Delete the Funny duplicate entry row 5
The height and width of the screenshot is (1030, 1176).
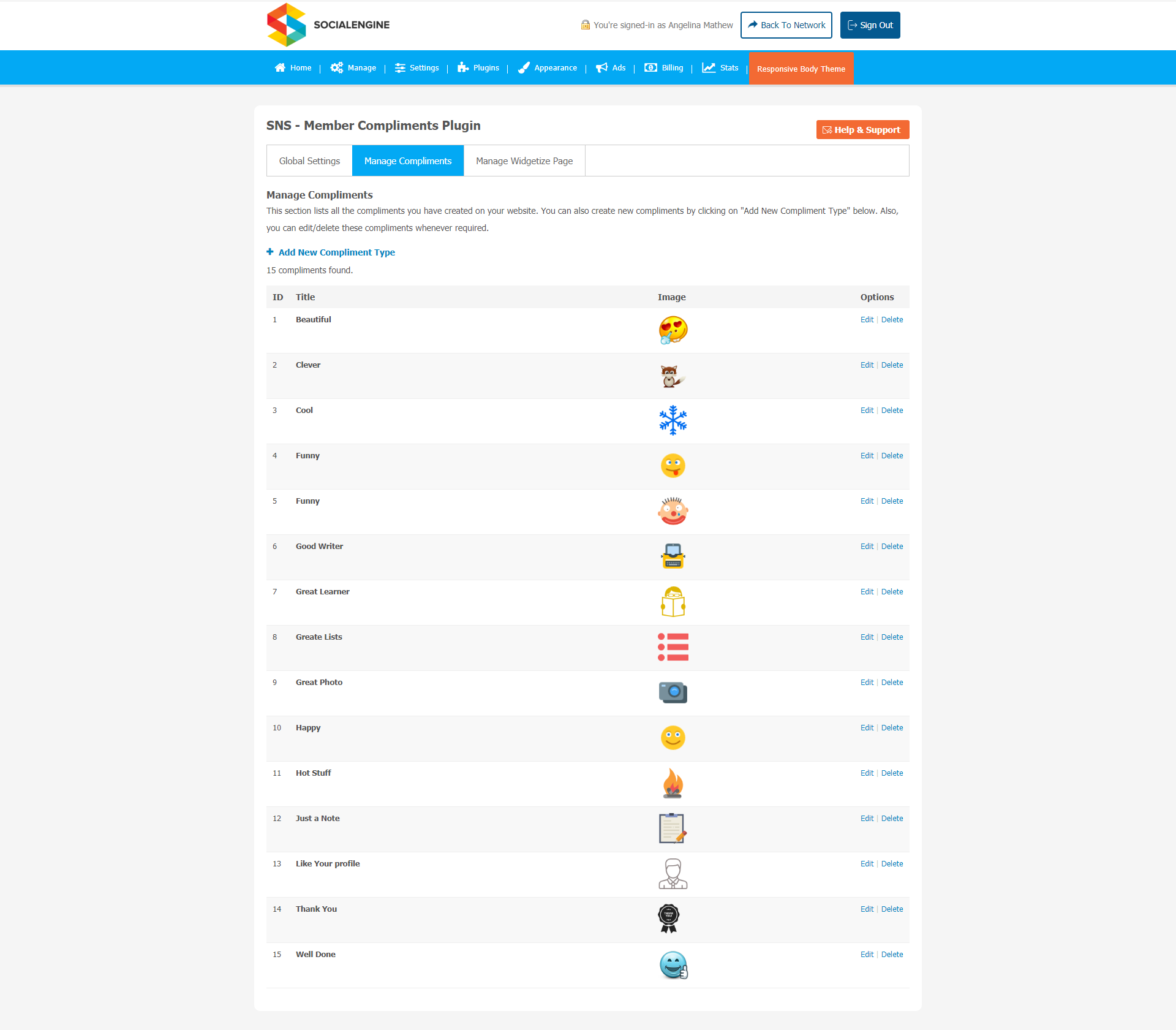click(891, 501)
